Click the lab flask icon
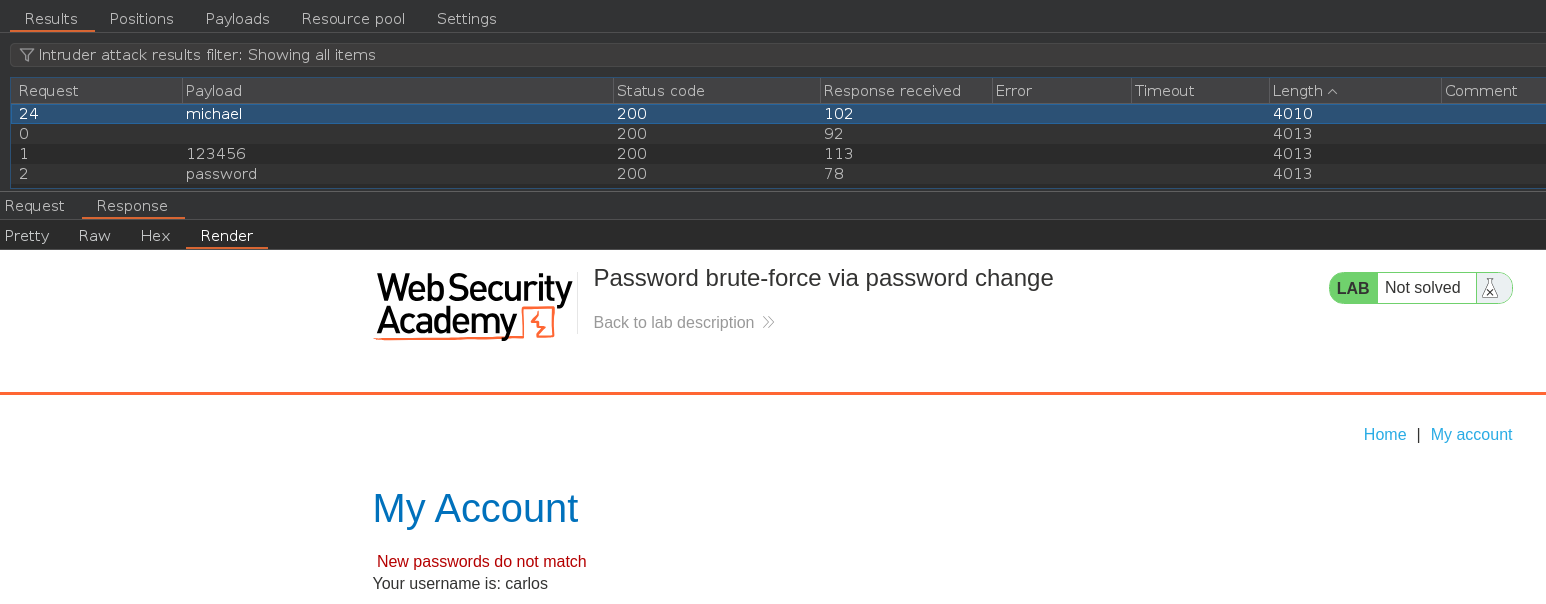This screenshot has width=1546, height=604. click(1490, 288)
